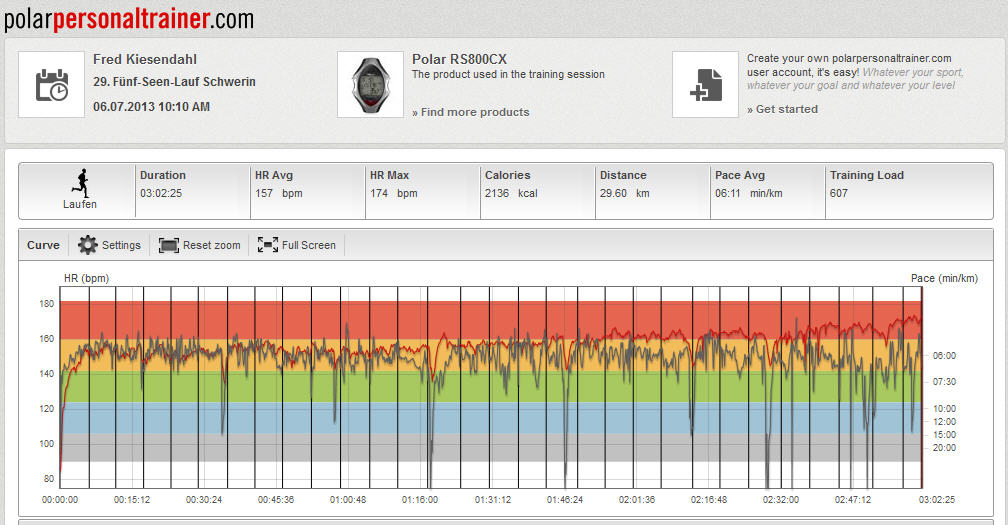Click the HR (bpm) axis label

coord(86,278)
